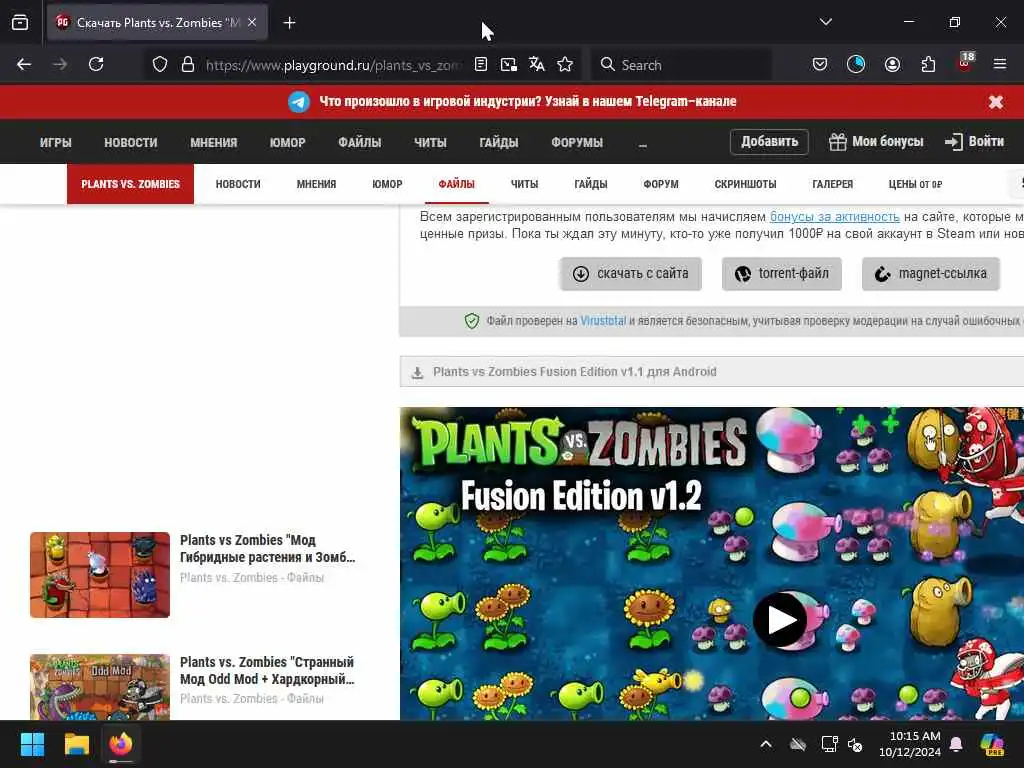
Task: Open the tracking protection shield icon
Action: 160,65
